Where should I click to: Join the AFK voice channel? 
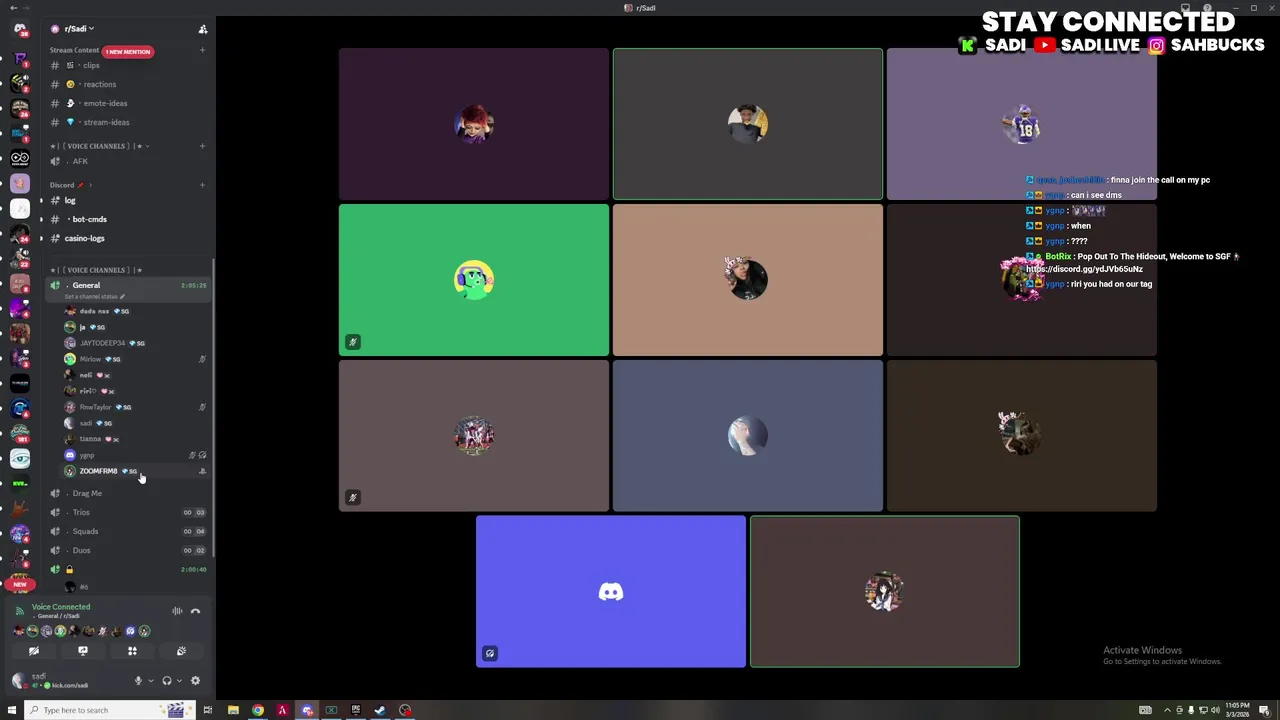[x=128, y=161]
